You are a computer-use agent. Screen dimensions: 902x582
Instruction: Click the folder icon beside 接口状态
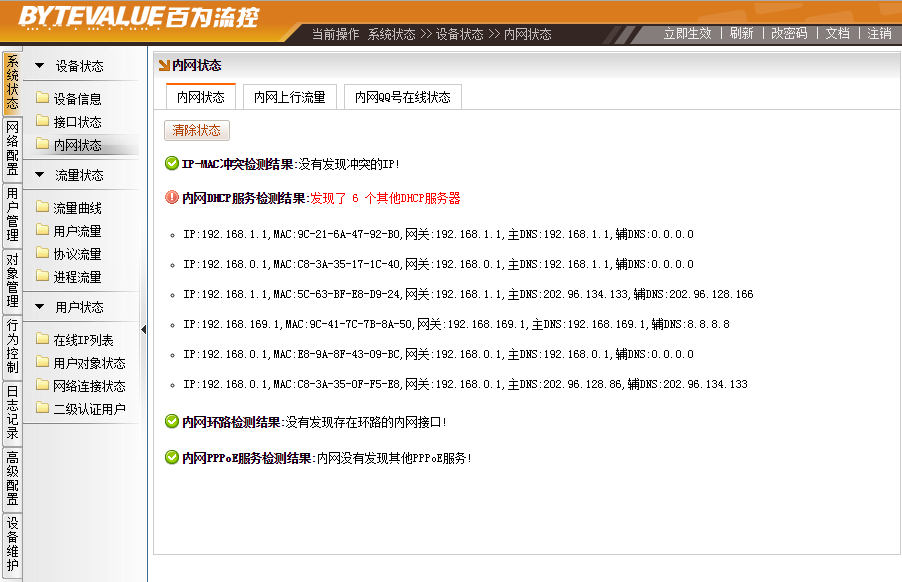coord(42,122)
